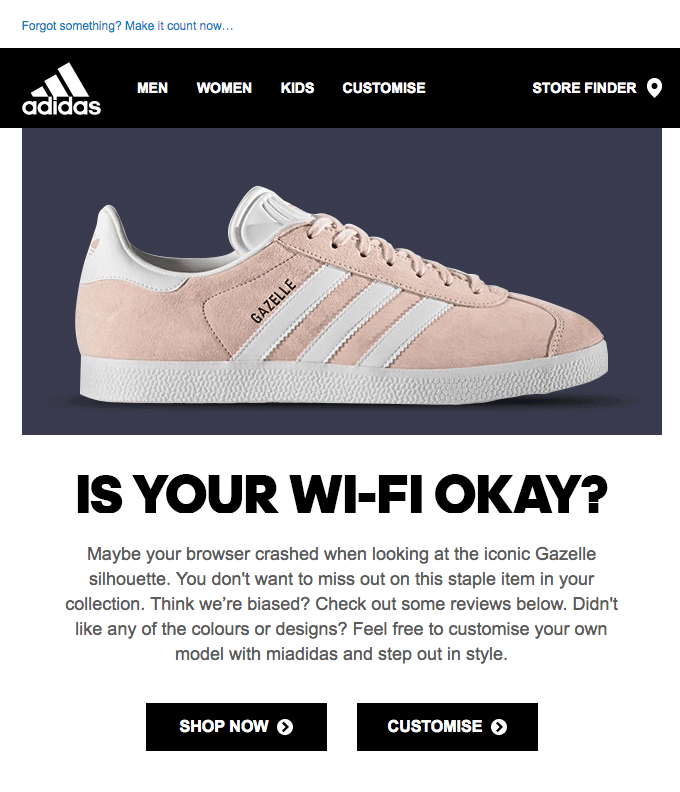Click the GAZELLE lettering on the shoe
The width and height of the screenshot is (680, 792).
coord(273,302)
